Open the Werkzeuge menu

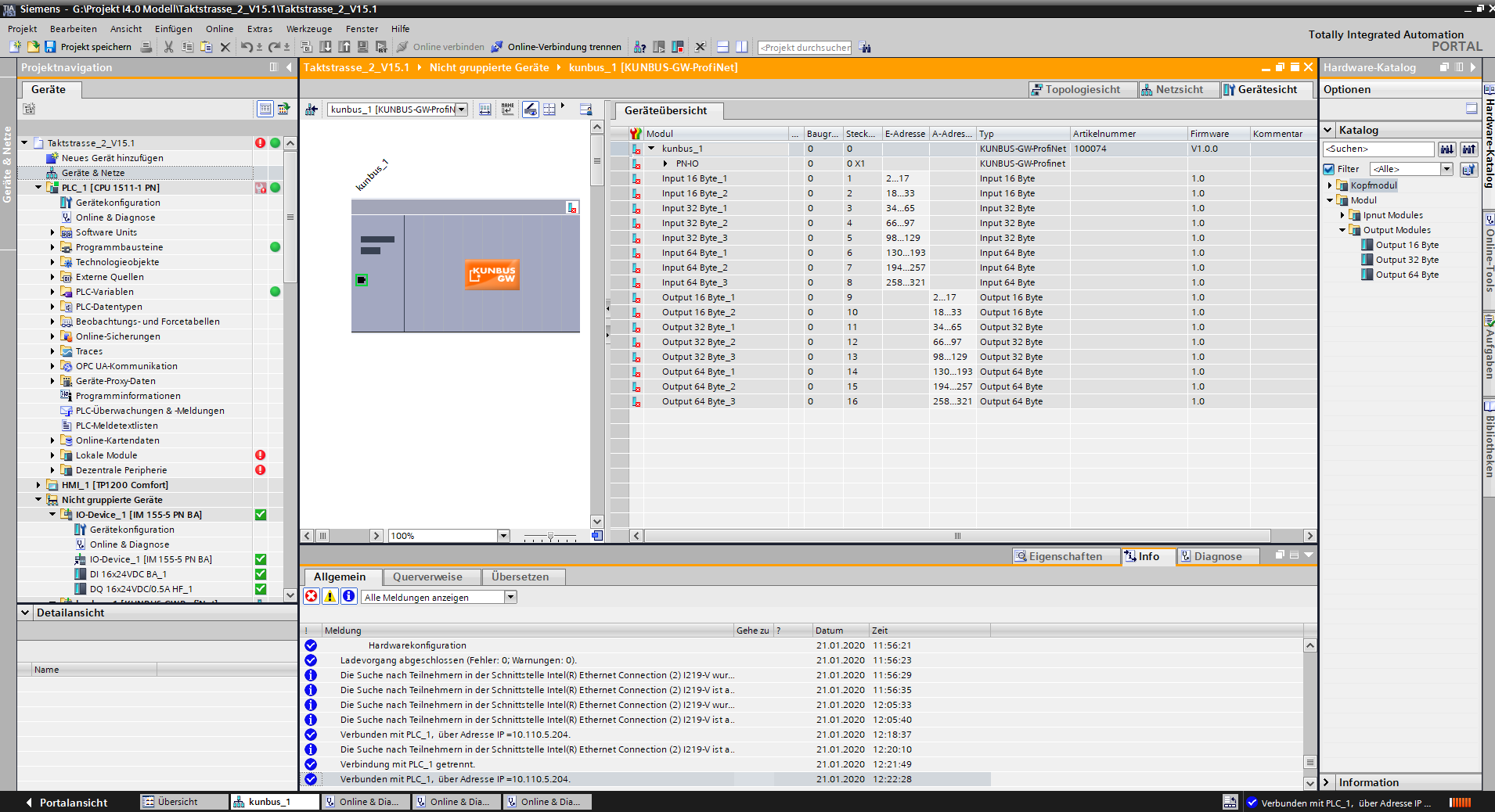coord(308,29)
